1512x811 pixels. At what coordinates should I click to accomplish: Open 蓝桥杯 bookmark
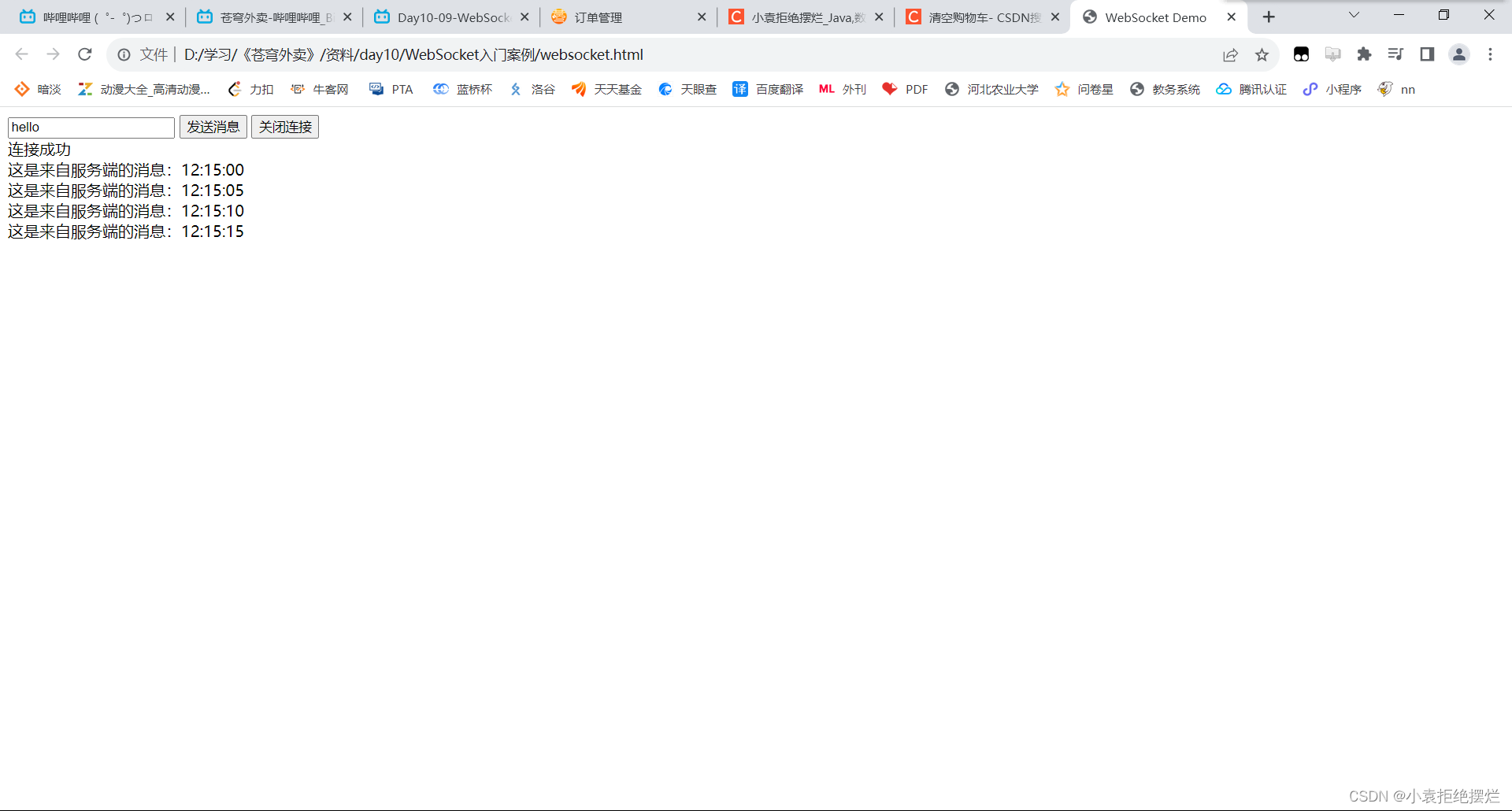462,89
